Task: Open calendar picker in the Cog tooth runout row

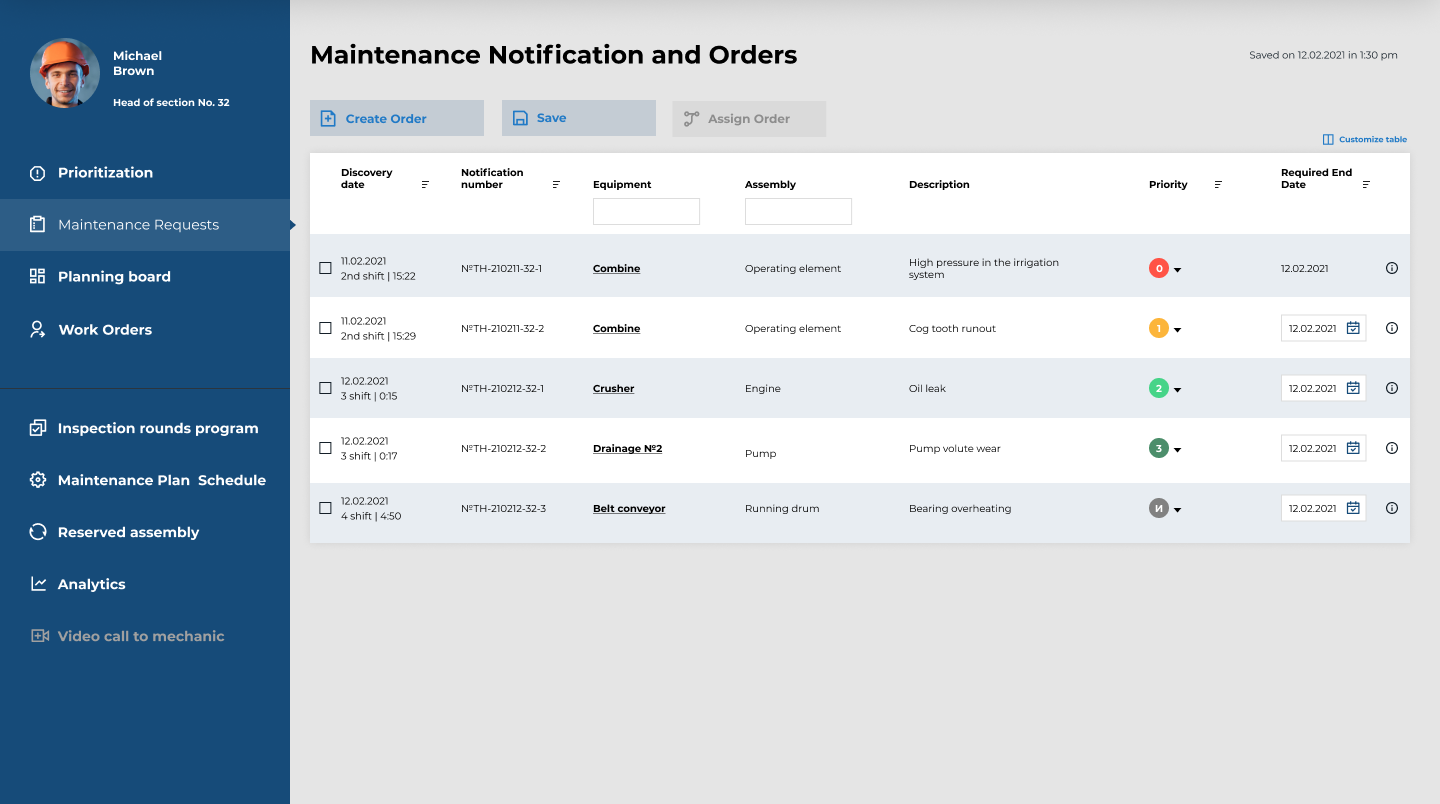Action: pyautogui.click(x=1353, y=328)
